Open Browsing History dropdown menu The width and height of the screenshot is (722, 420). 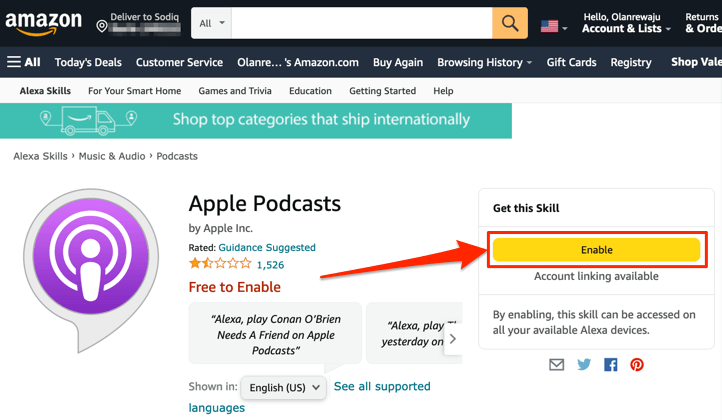(485, 62)
